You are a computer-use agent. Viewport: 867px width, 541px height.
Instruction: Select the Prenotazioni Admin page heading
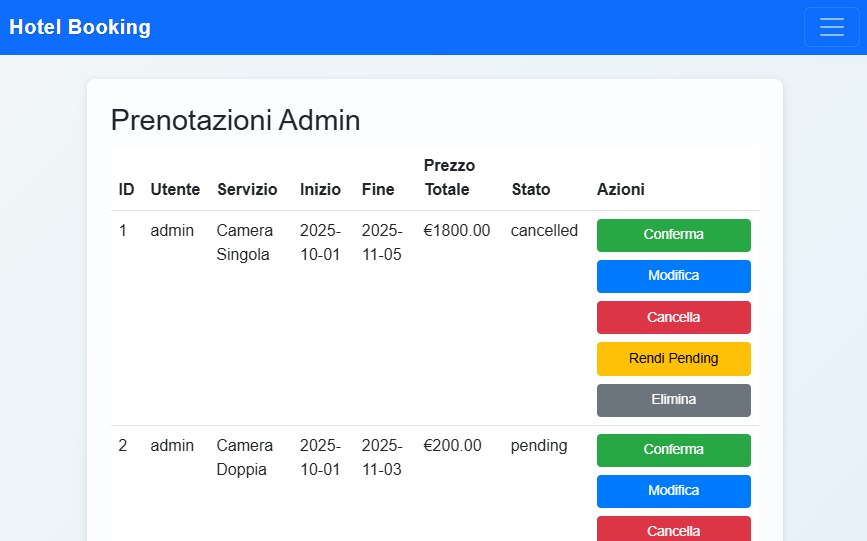235,120
